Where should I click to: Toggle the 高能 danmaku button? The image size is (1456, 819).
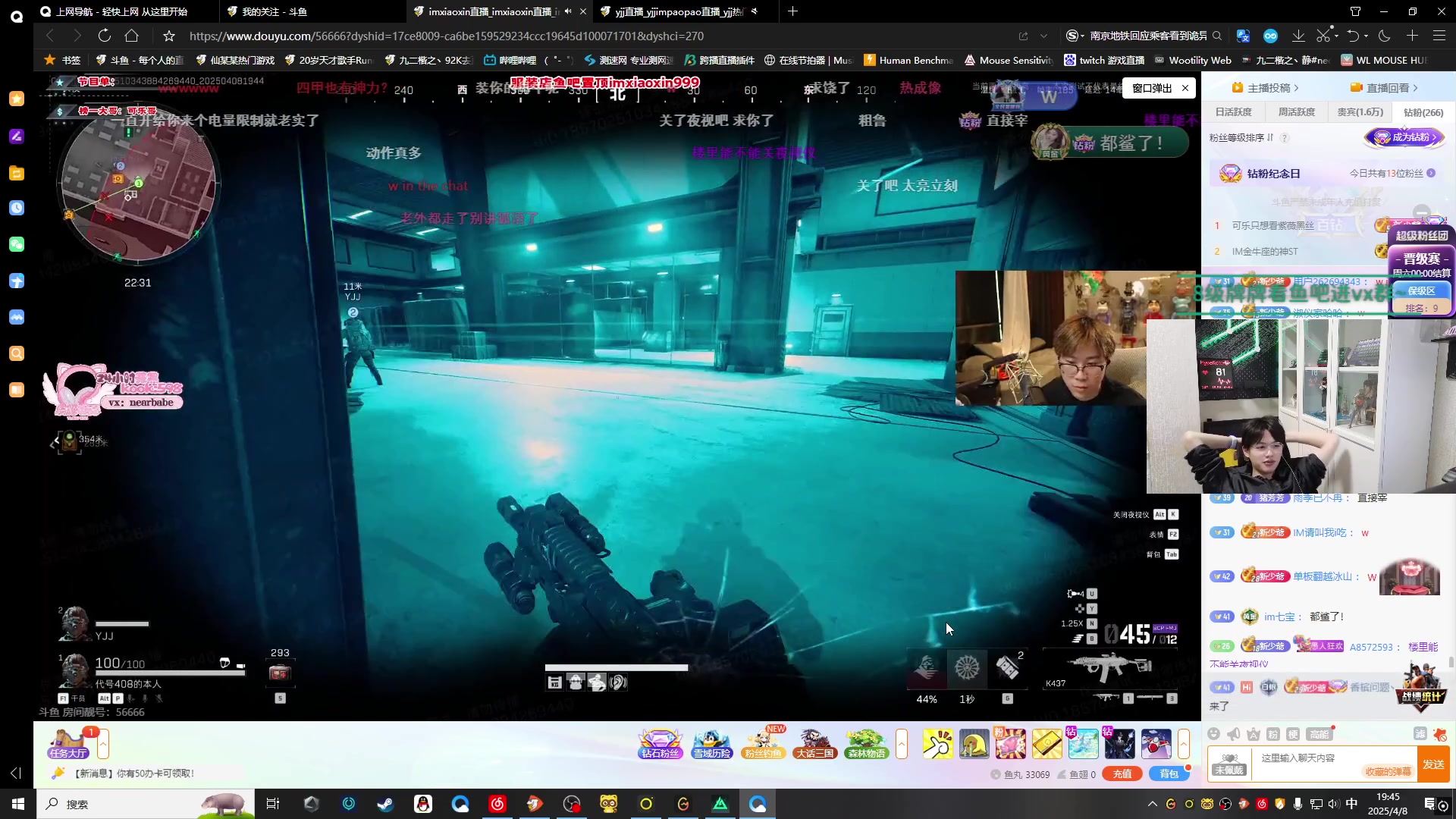click(1319, 734)
